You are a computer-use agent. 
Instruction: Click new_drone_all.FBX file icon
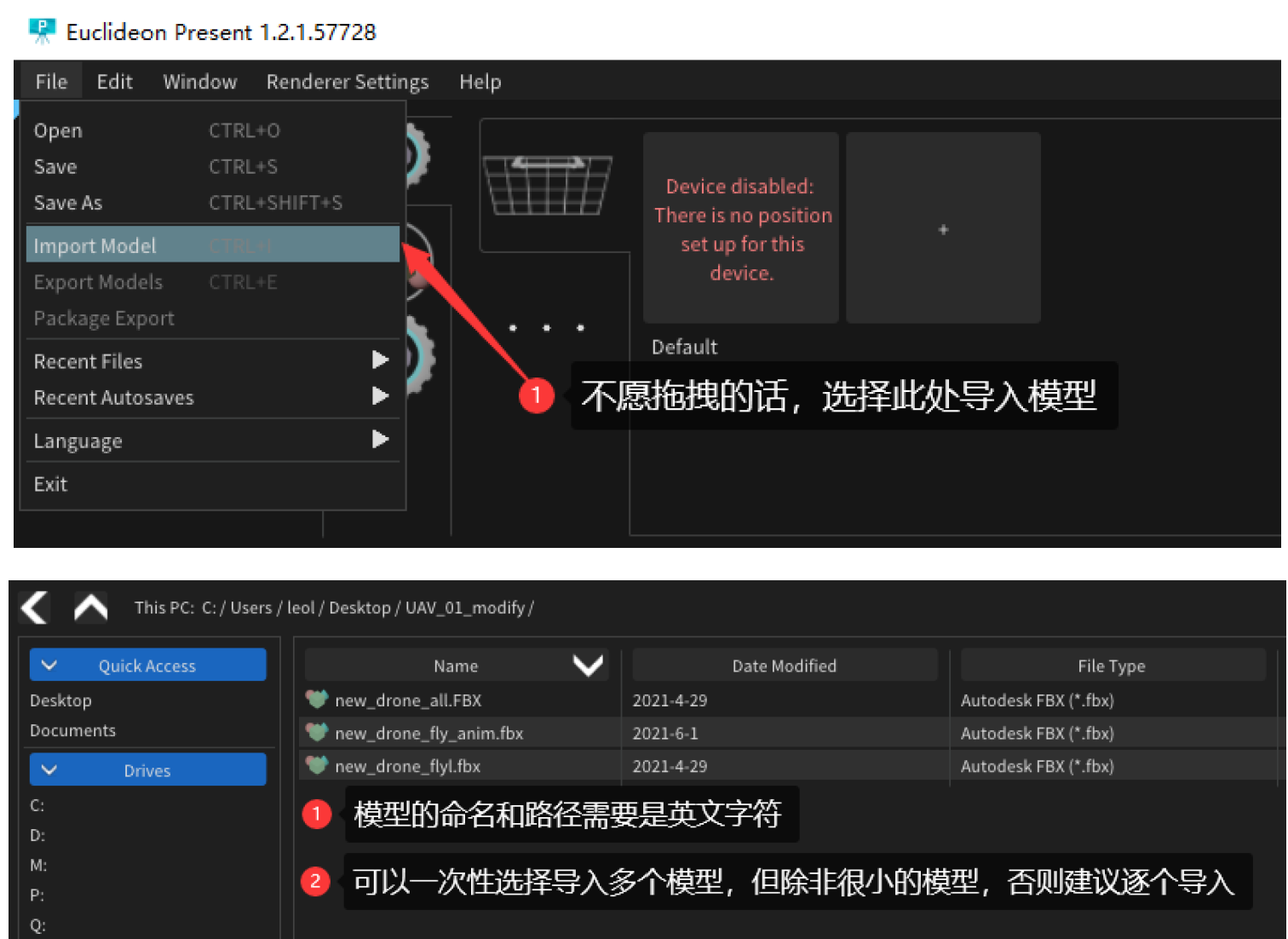pyautogui.click(x=317, y=700)
